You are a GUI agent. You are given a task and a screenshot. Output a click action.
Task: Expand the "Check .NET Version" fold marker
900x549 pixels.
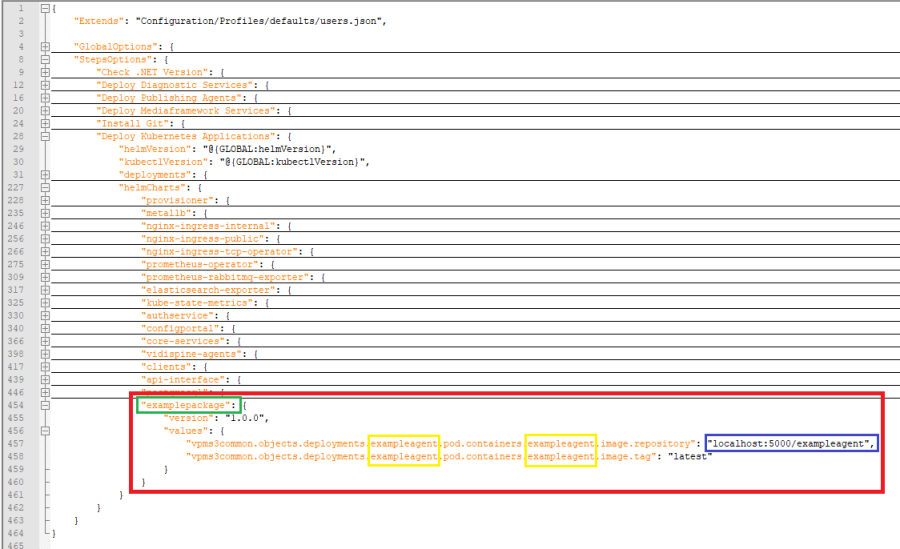pyautogui.click(x=45, y=72)
